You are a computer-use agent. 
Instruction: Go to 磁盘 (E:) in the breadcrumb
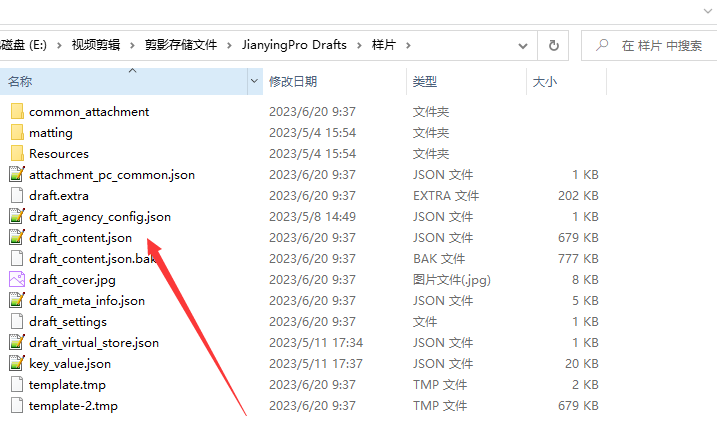(x=24, y=45)
